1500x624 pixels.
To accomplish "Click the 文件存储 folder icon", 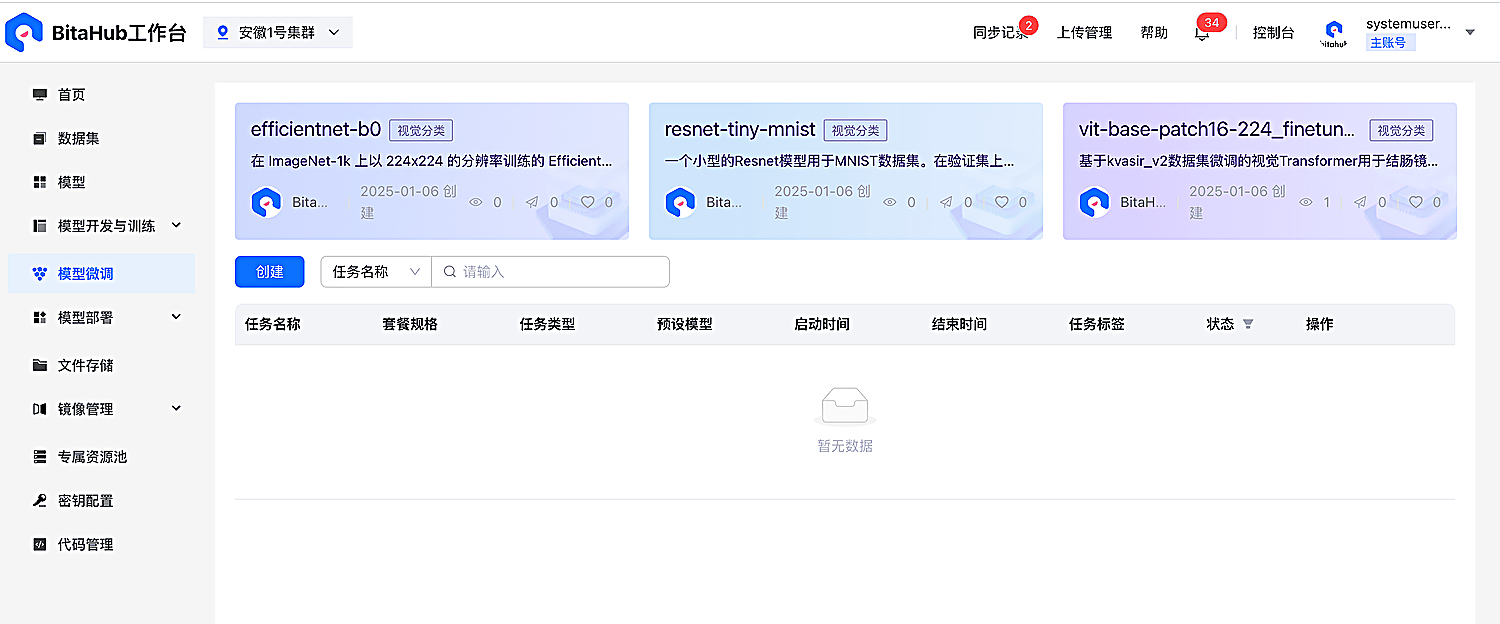I will [40, 365].
